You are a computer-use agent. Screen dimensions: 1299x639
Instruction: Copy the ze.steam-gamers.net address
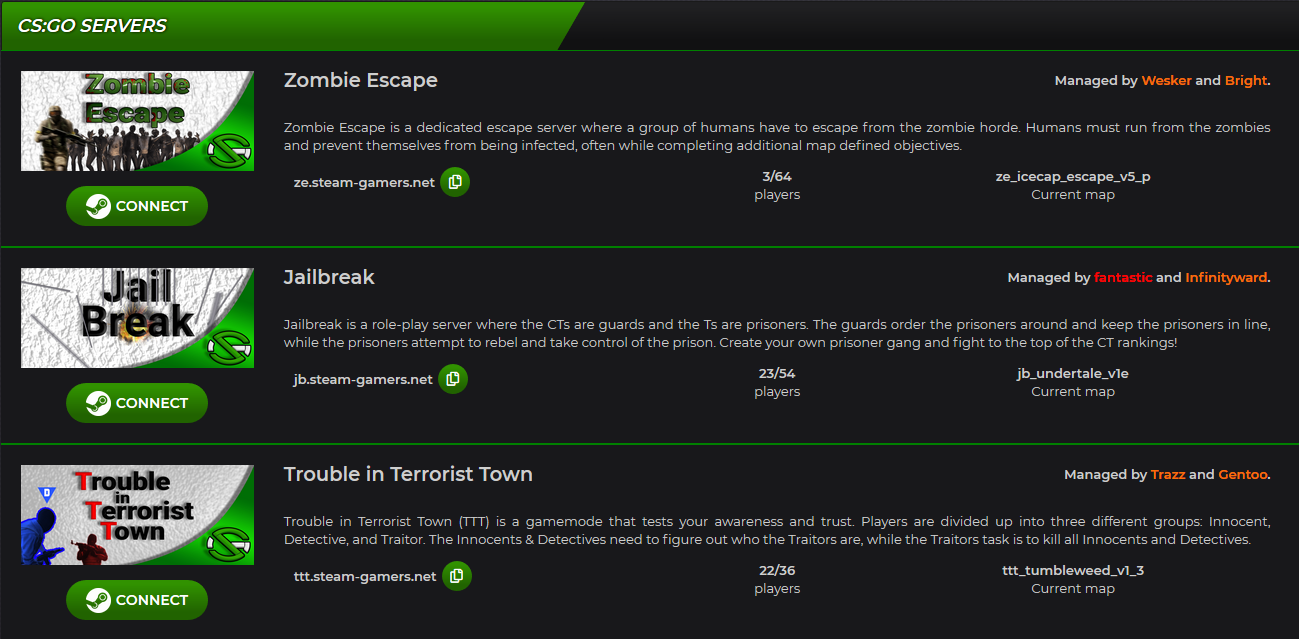point(455,182)
